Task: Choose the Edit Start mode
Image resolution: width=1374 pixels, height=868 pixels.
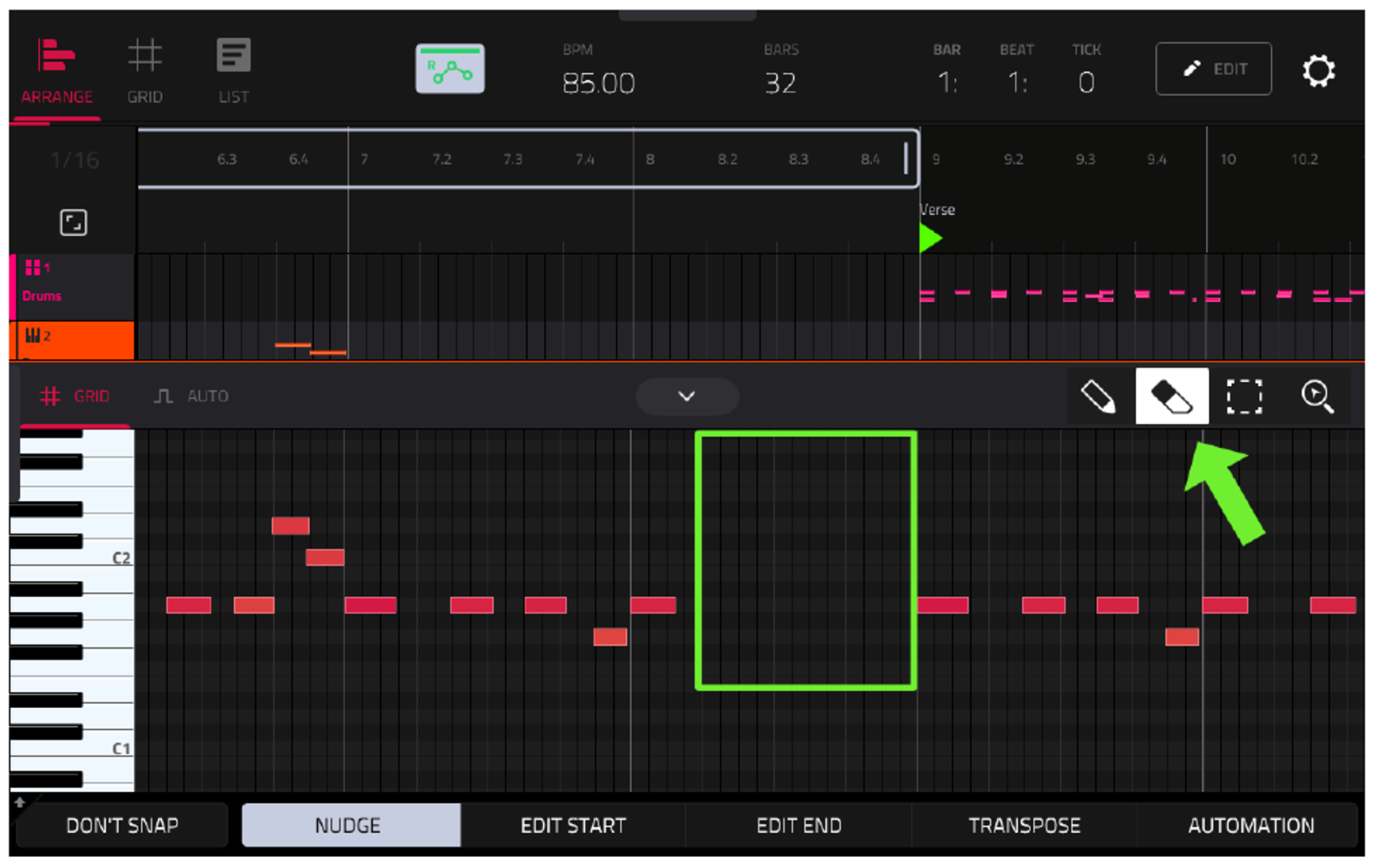Action: click(x=573, y=825)
